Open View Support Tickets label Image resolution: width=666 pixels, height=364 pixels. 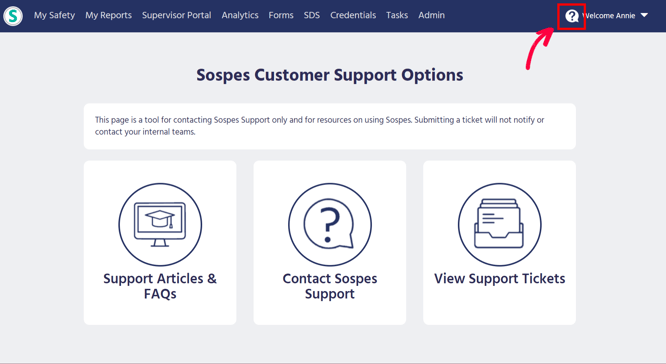[x=500, y=279]
